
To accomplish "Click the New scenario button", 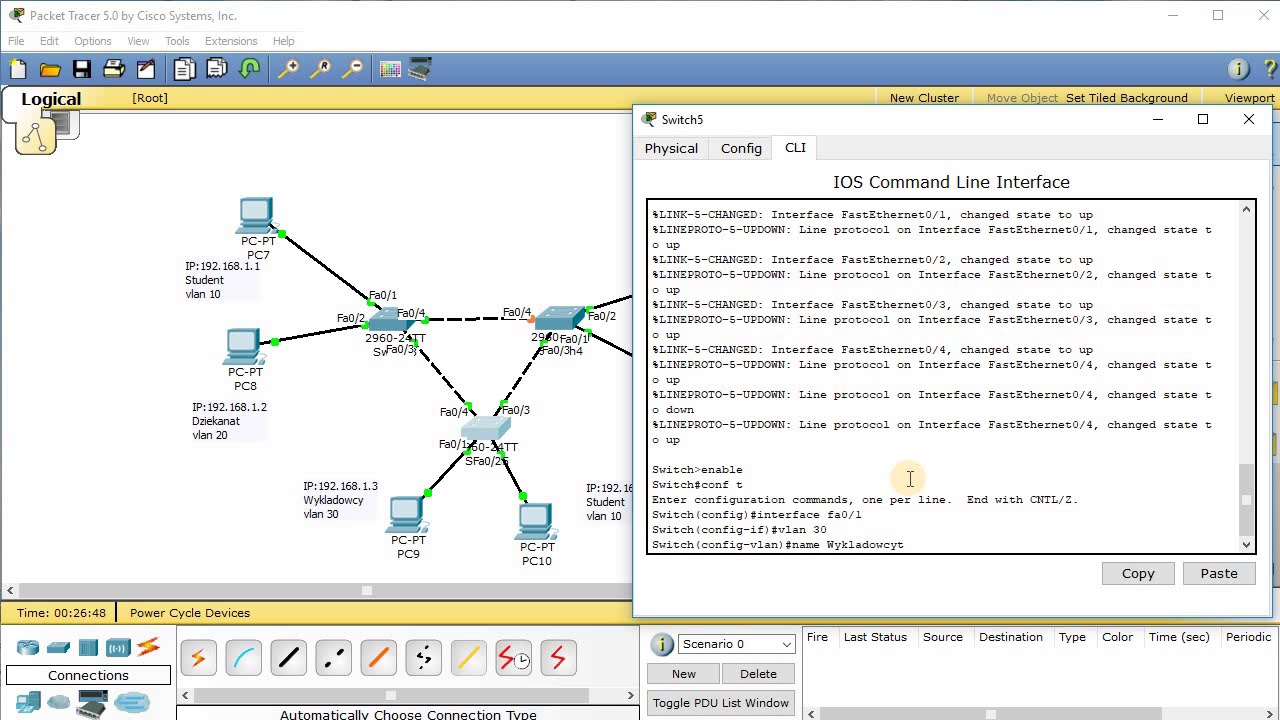I will pos(684,673).
